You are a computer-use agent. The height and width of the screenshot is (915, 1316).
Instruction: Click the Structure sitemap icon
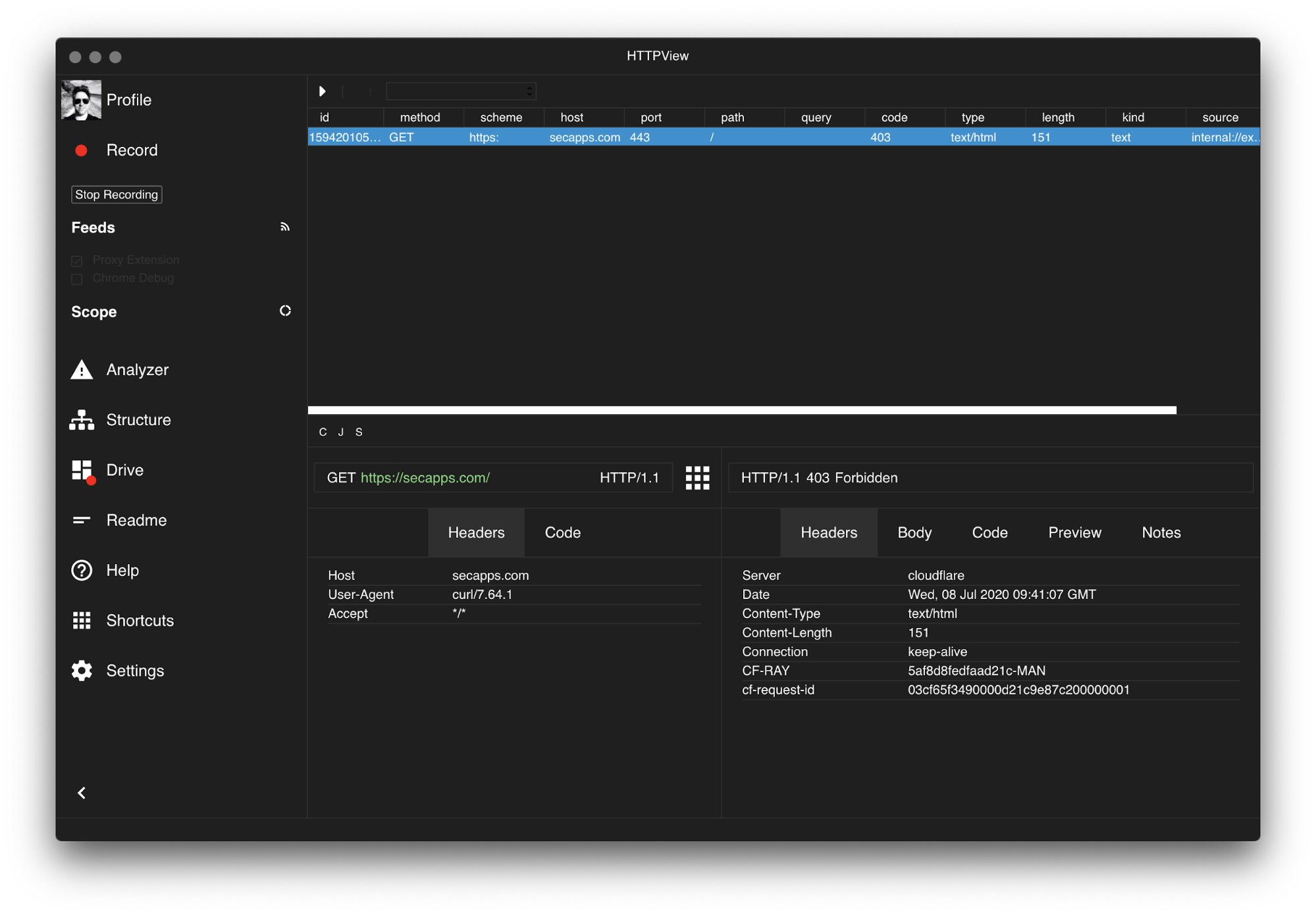tap(82, 420)
